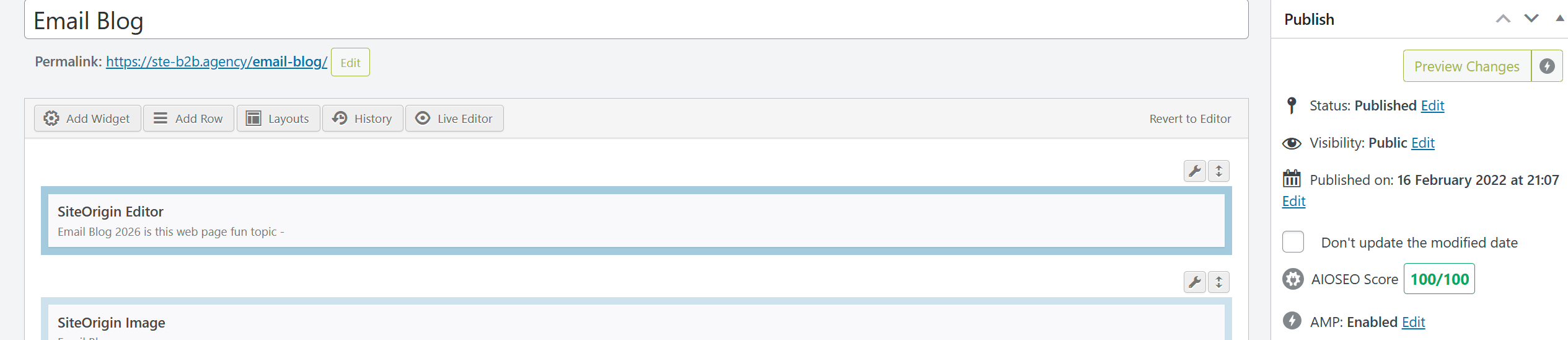Open the email-blog permalink
The height and width of the screenshot is (340, 1568).
216,61
